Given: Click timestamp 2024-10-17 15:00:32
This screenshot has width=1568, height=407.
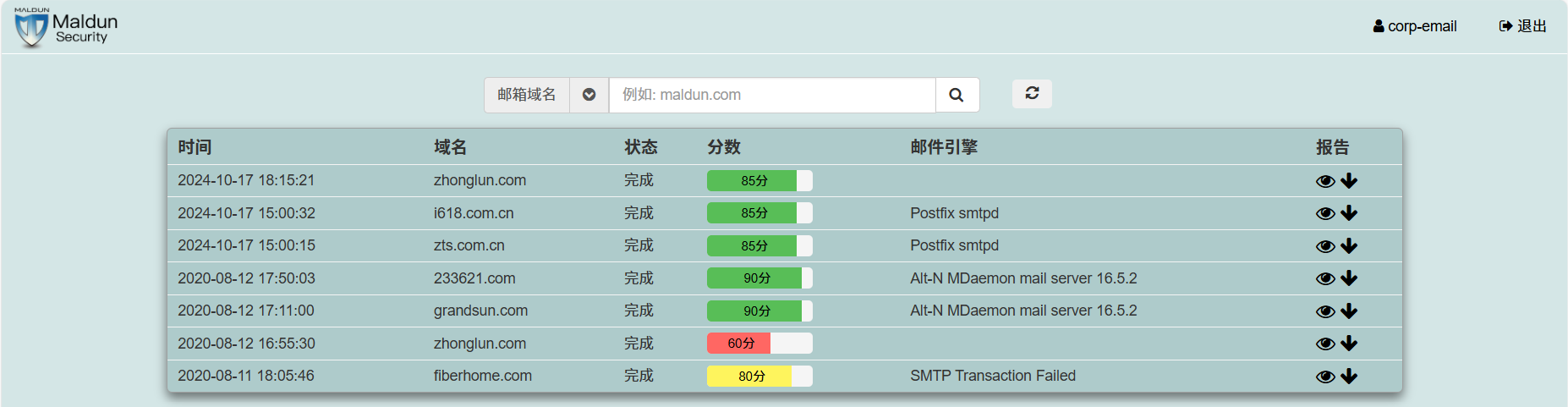Looking at the screenshot, I should pos(246,213).
